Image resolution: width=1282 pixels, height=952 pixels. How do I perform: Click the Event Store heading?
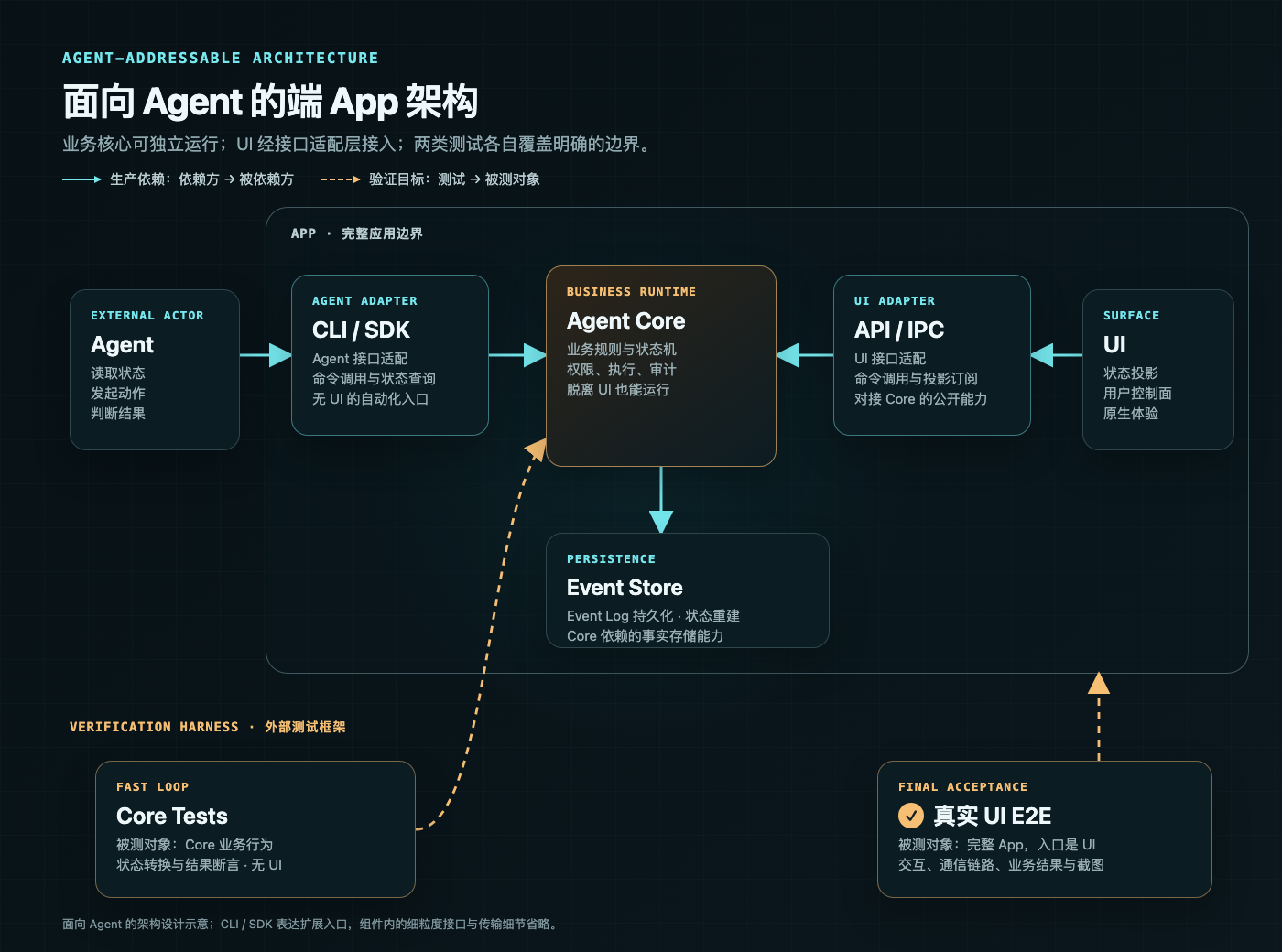coord(625,588)
